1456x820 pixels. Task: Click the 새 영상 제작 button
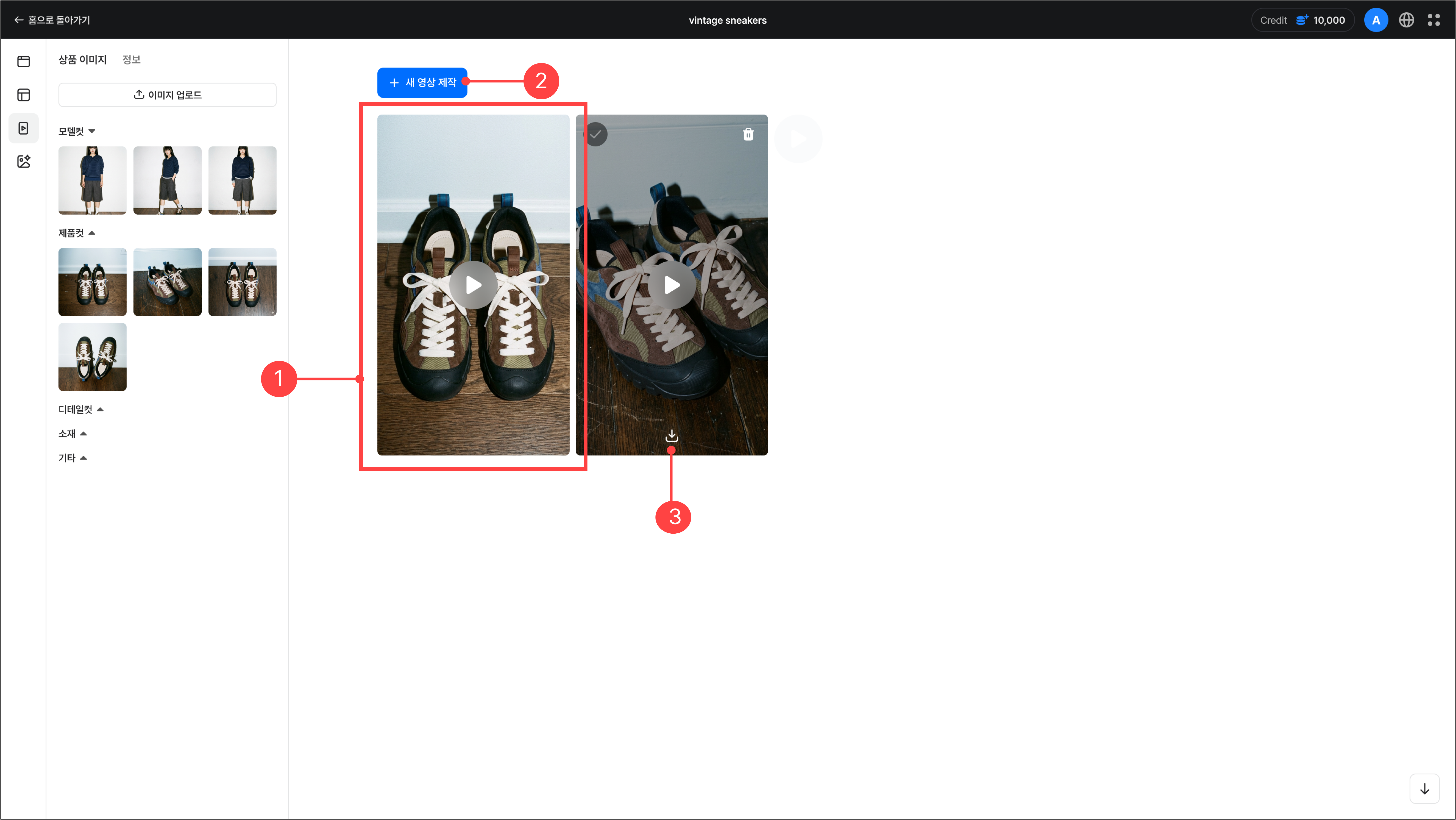(422, 83)
